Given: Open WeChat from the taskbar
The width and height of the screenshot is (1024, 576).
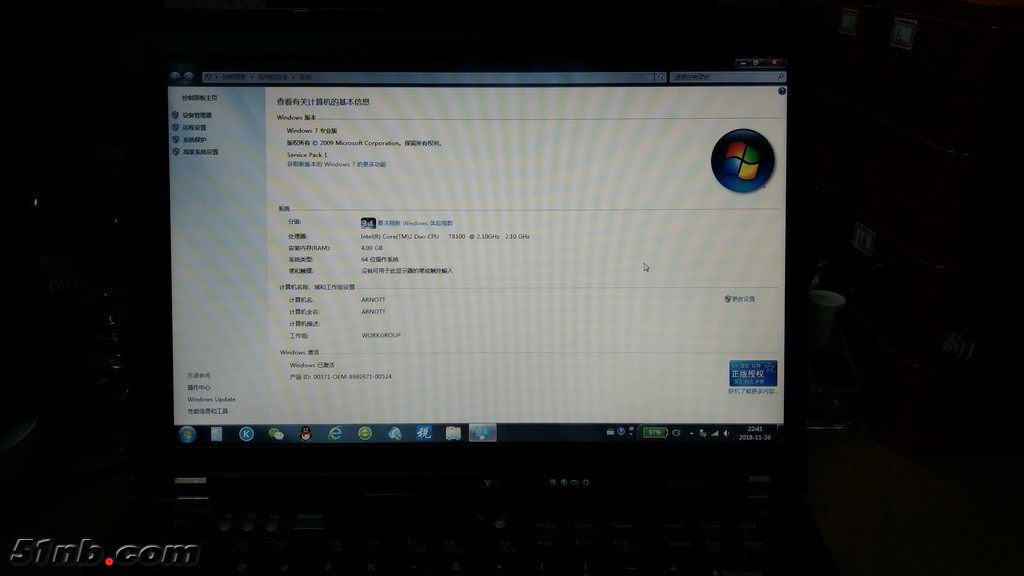Looking at the screenshot, I should pos(276,434).
